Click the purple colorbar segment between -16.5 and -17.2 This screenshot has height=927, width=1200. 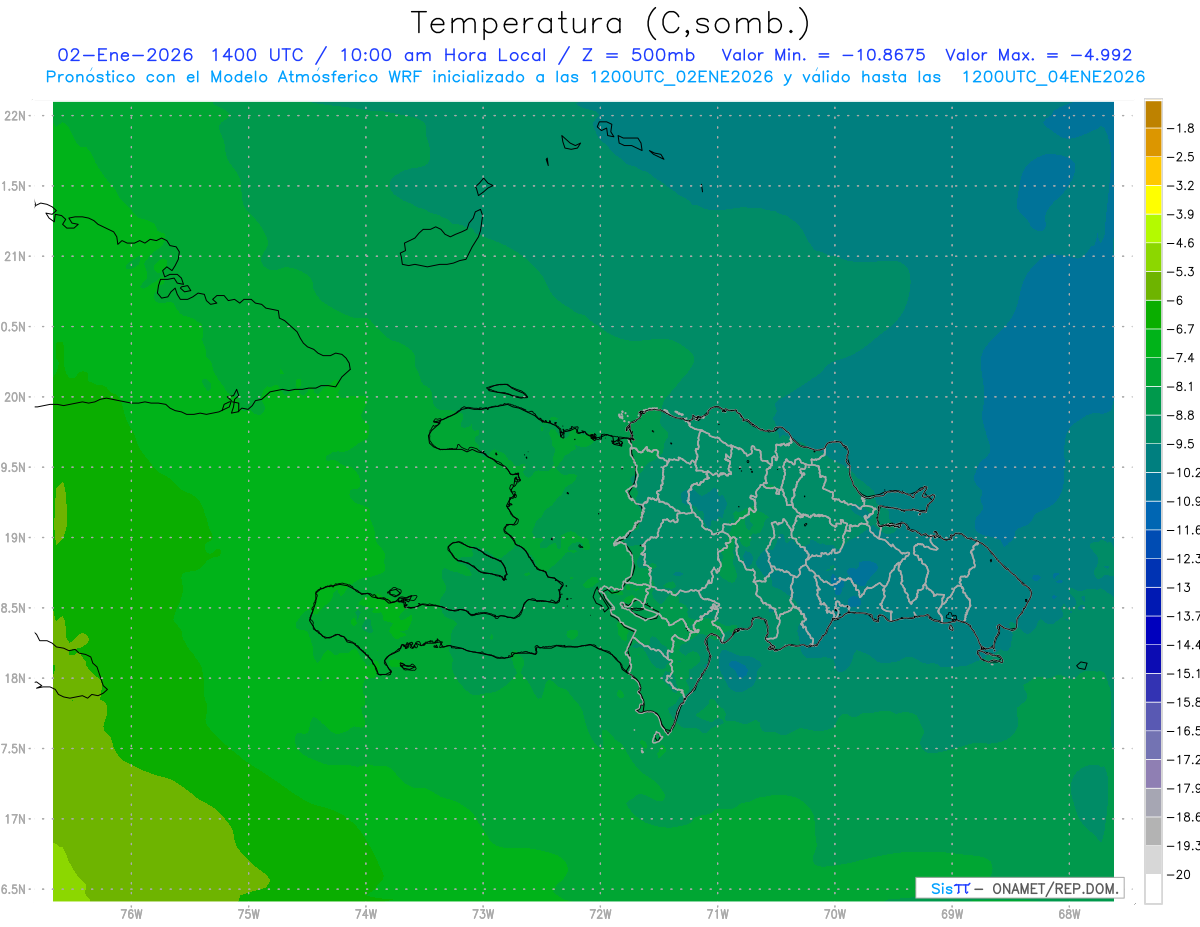pos(1153,745)
